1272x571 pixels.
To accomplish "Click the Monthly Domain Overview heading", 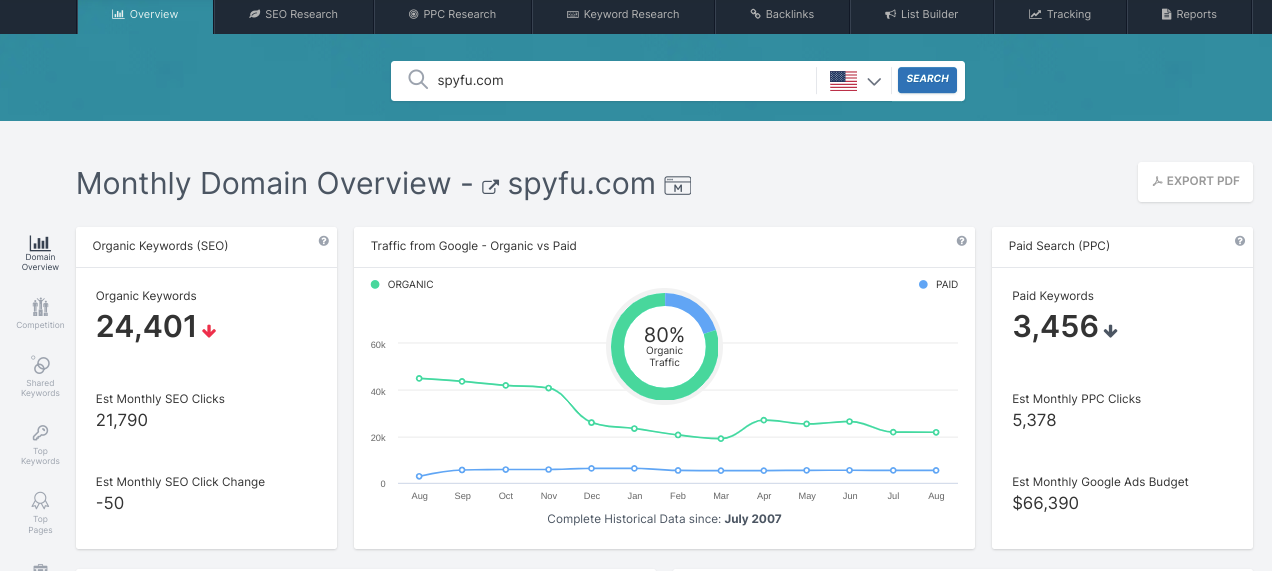I will click(x=263, y=184).
